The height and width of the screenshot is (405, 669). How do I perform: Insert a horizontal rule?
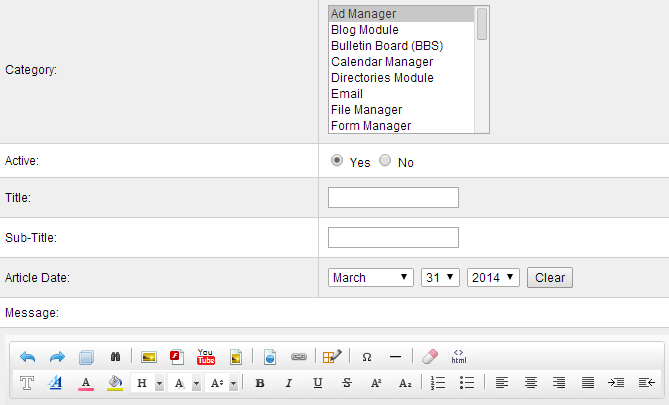pos(396,357)
